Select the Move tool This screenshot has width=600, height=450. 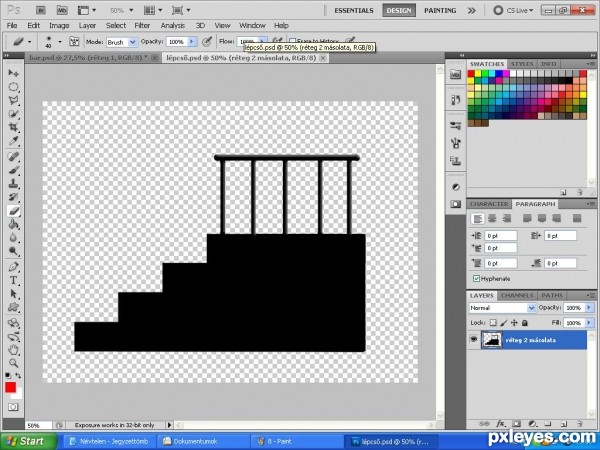coord(13,73)
